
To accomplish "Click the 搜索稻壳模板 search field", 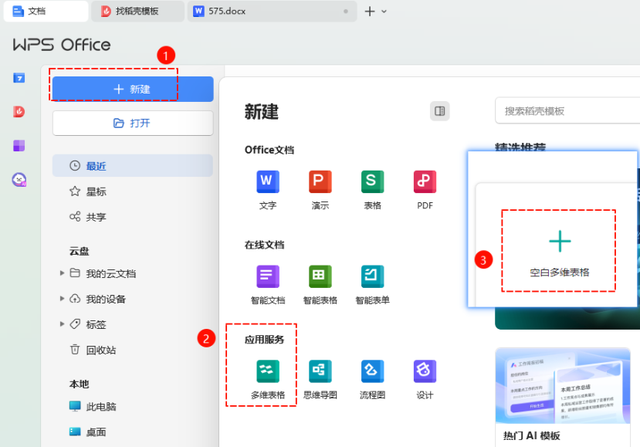I will point(567,111).
